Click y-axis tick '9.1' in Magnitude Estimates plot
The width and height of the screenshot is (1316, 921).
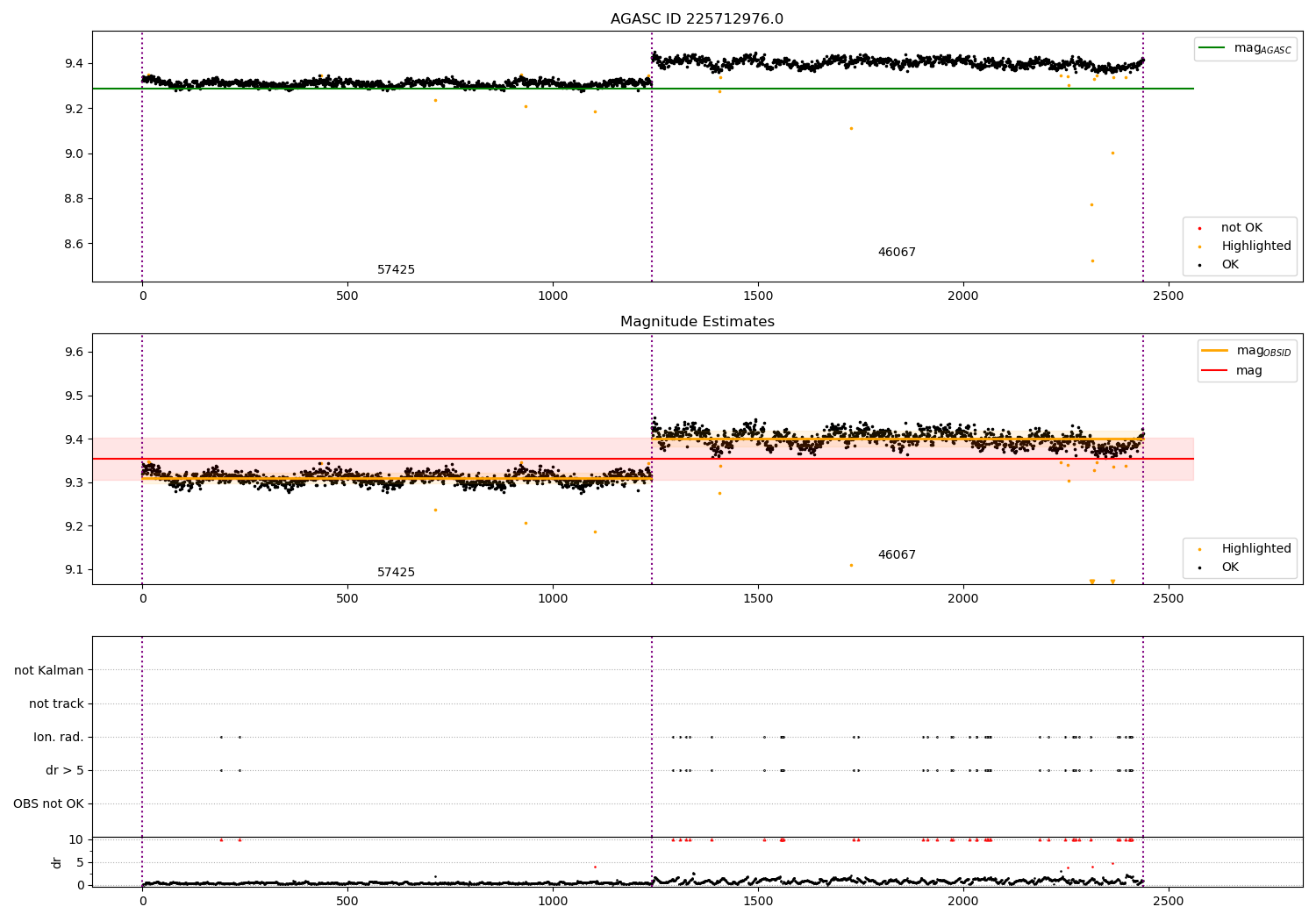pyautogui.click(x=73, y=569)
